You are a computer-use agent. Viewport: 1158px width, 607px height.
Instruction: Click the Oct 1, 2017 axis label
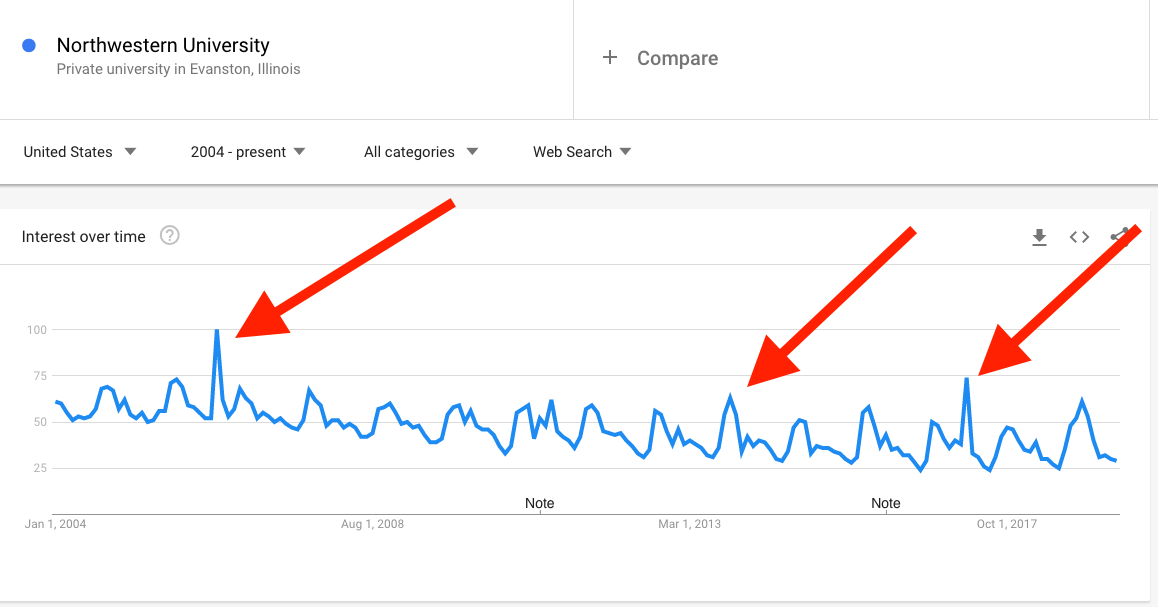(x=1007, y=524)
